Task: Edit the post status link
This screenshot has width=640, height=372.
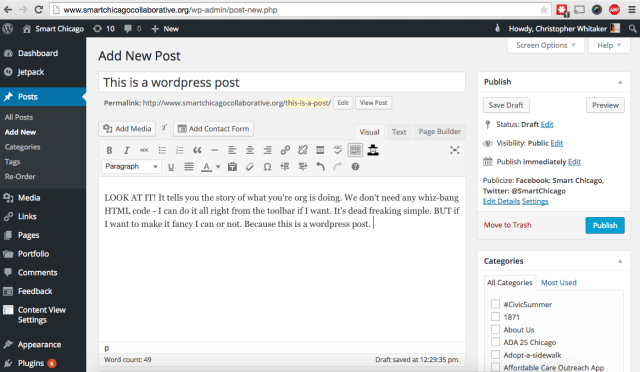Action: [x=547, y=125]
